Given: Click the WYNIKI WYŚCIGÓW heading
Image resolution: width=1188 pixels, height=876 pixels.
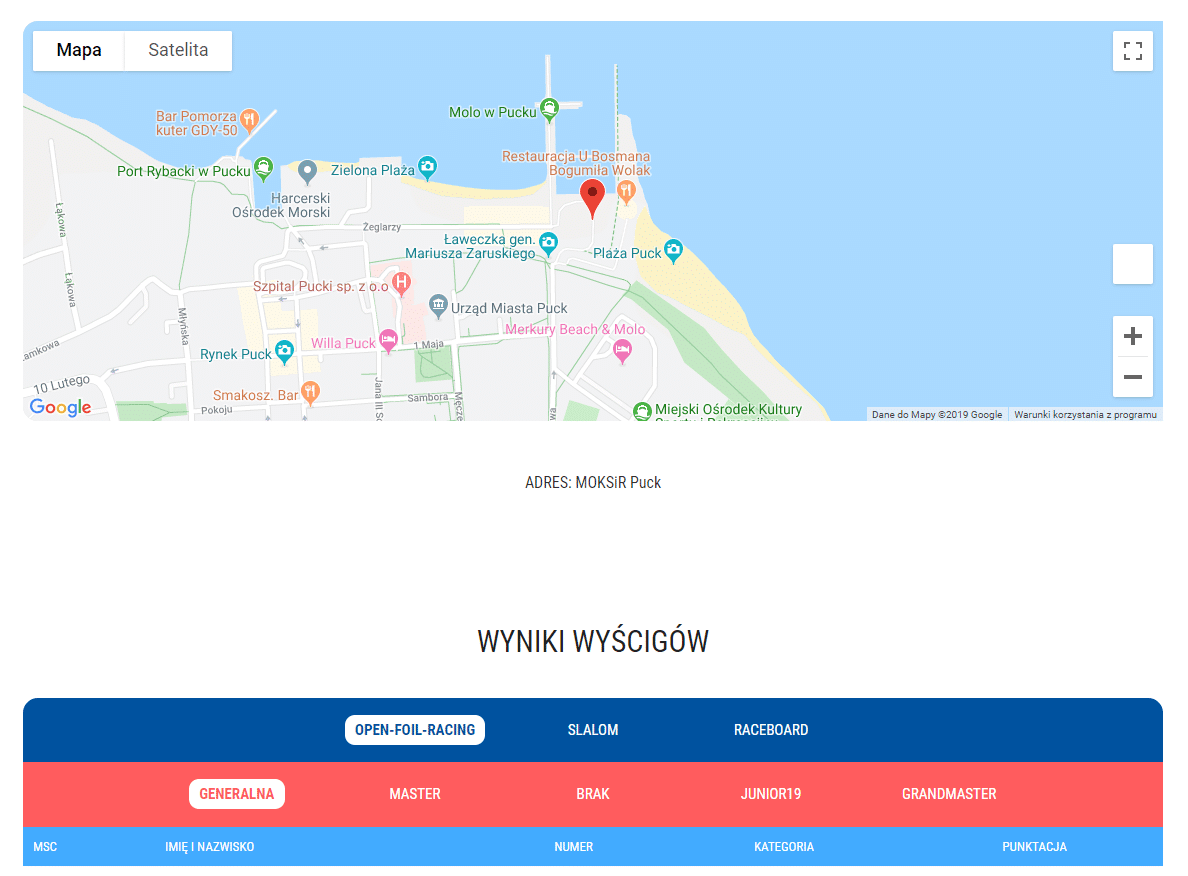Looking at the screenshot, I should (593, 641).
